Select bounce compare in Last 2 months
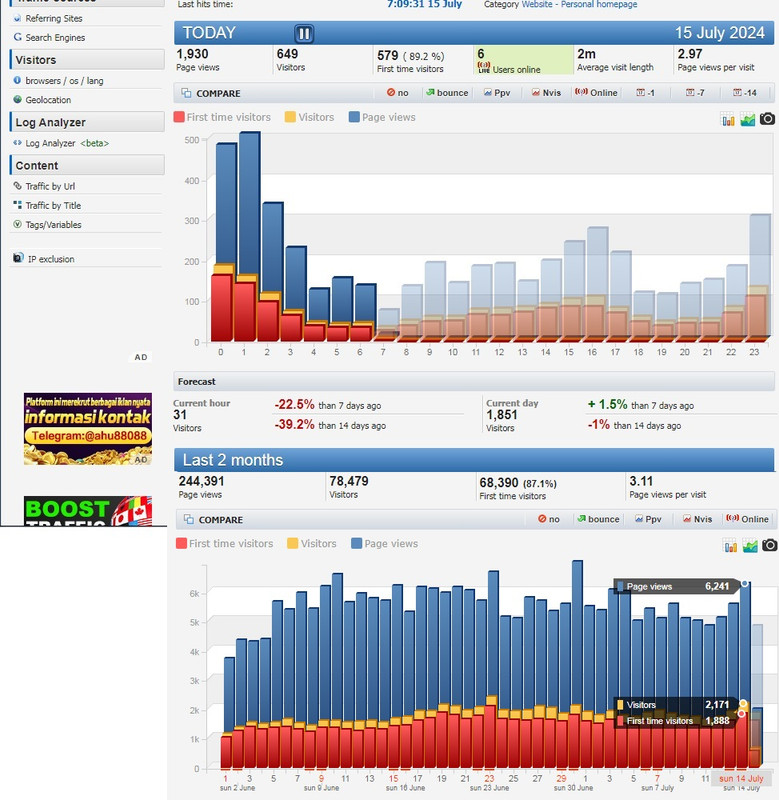 coord(596,519)
